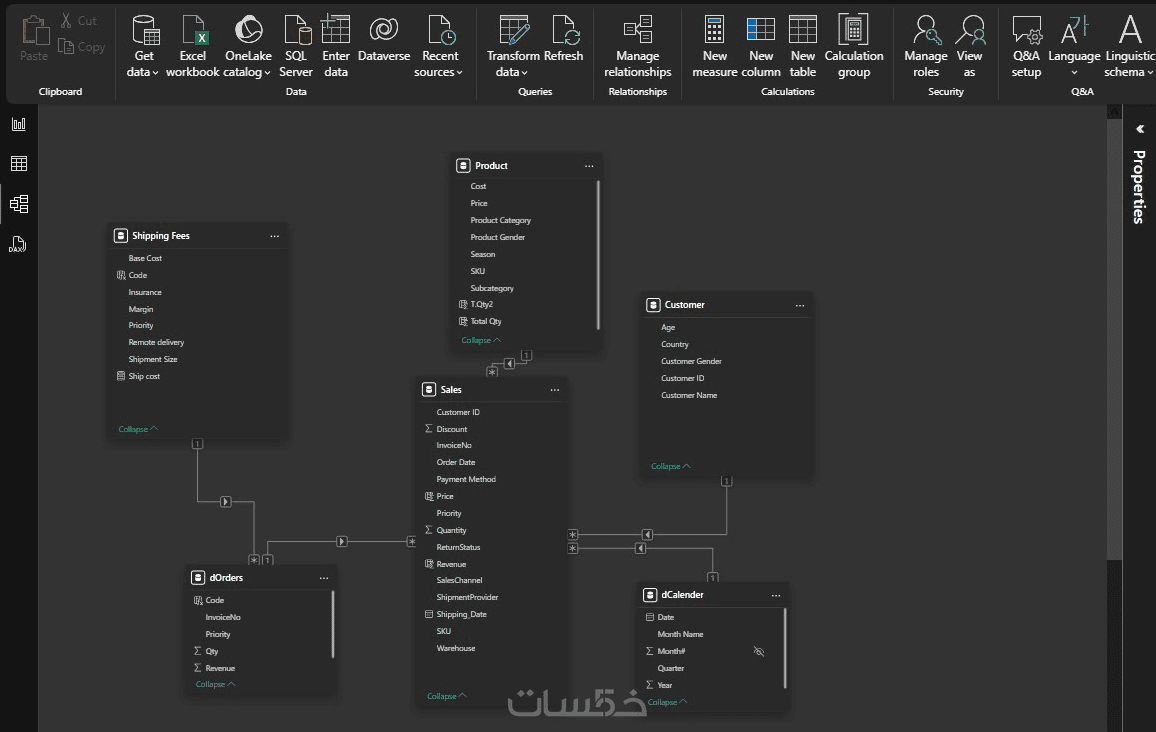The height and width of the screenshot is (732, 1156).
Task: Select Product Category field in Product
Action: point(501,220)
